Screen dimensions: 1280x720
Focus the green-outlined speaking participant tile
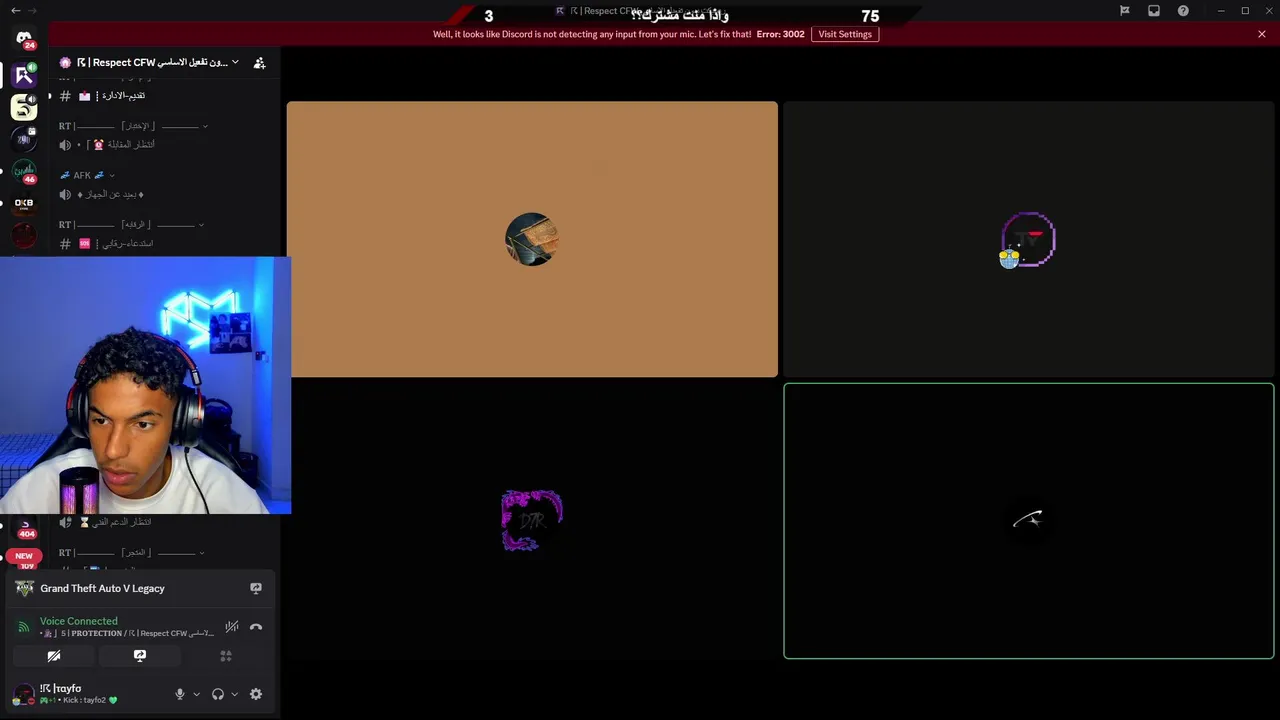(x=1028, y=521)
